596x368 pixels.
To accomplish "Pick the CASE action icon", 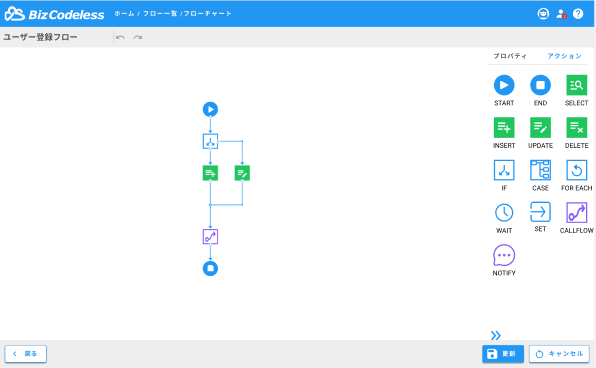I will [x=540, y=170].
